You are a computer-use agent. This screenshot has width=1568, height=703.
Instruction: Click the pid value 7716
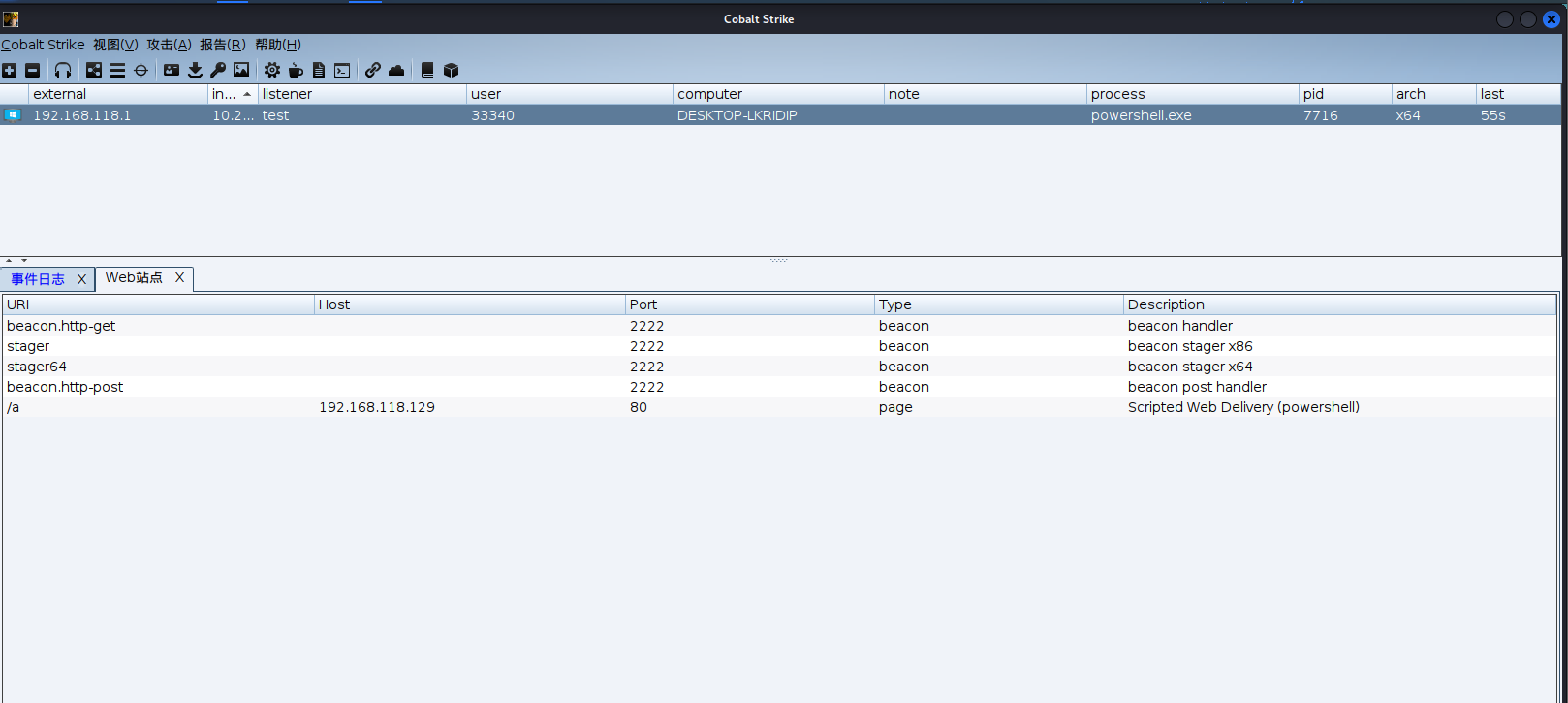1321,115
